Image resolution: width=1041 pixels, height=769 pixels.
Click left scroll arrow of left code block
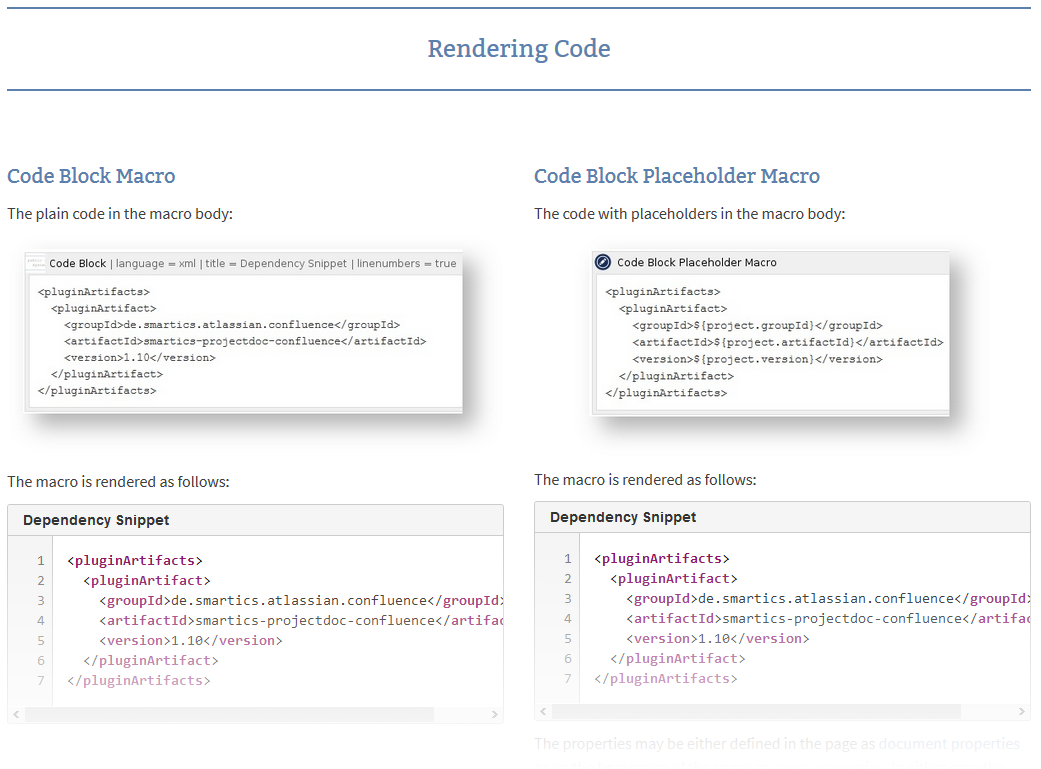point(15,714)
